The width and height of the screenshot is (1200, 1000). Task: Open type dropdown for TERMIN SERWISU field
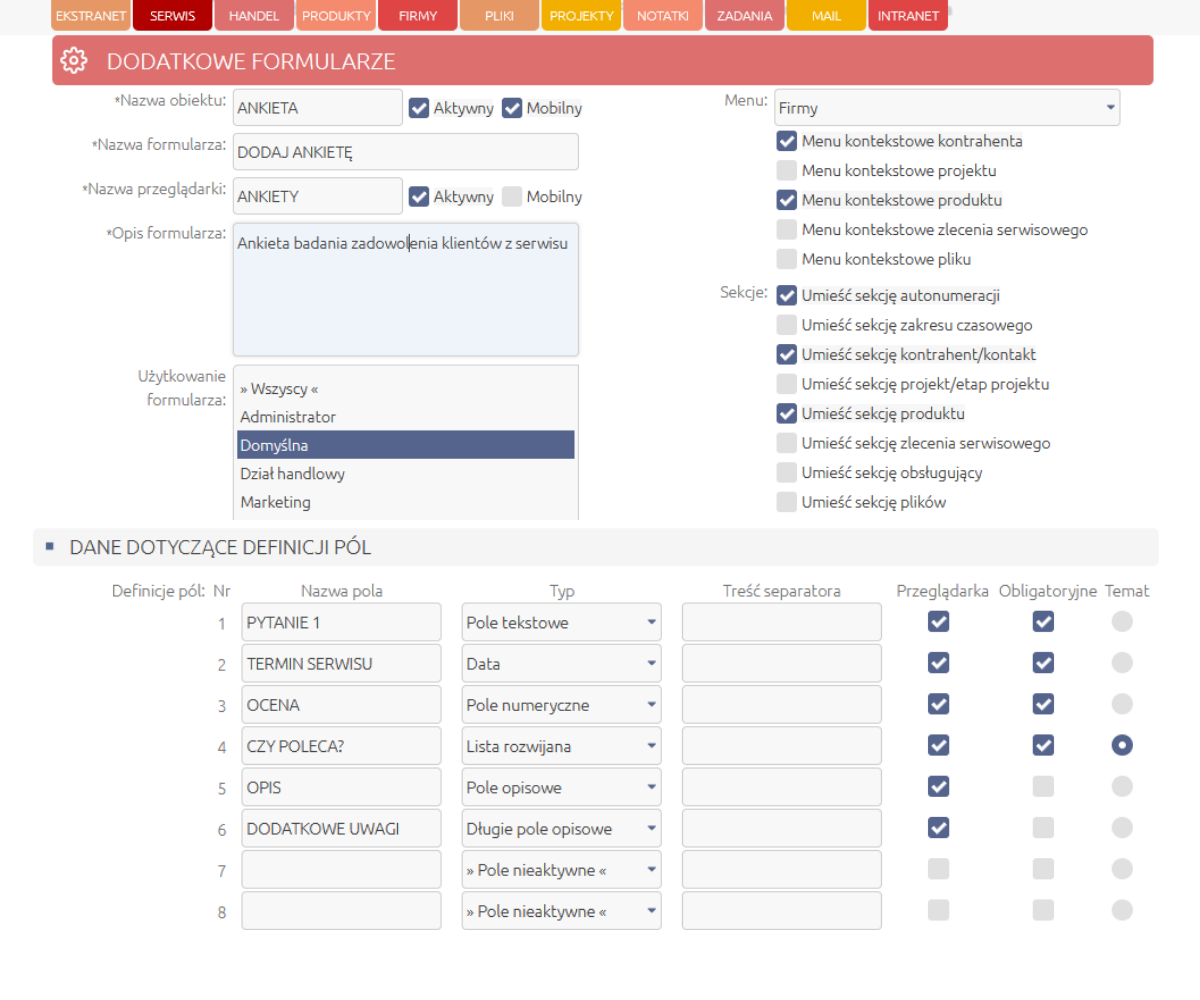coord(561,664)
